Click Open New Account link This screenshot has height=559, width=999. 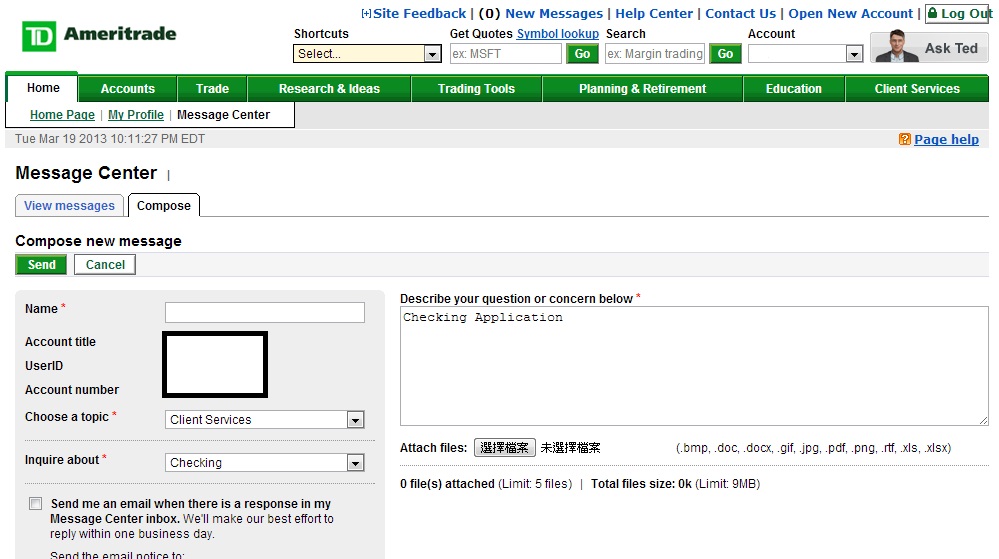click(851, 13)
